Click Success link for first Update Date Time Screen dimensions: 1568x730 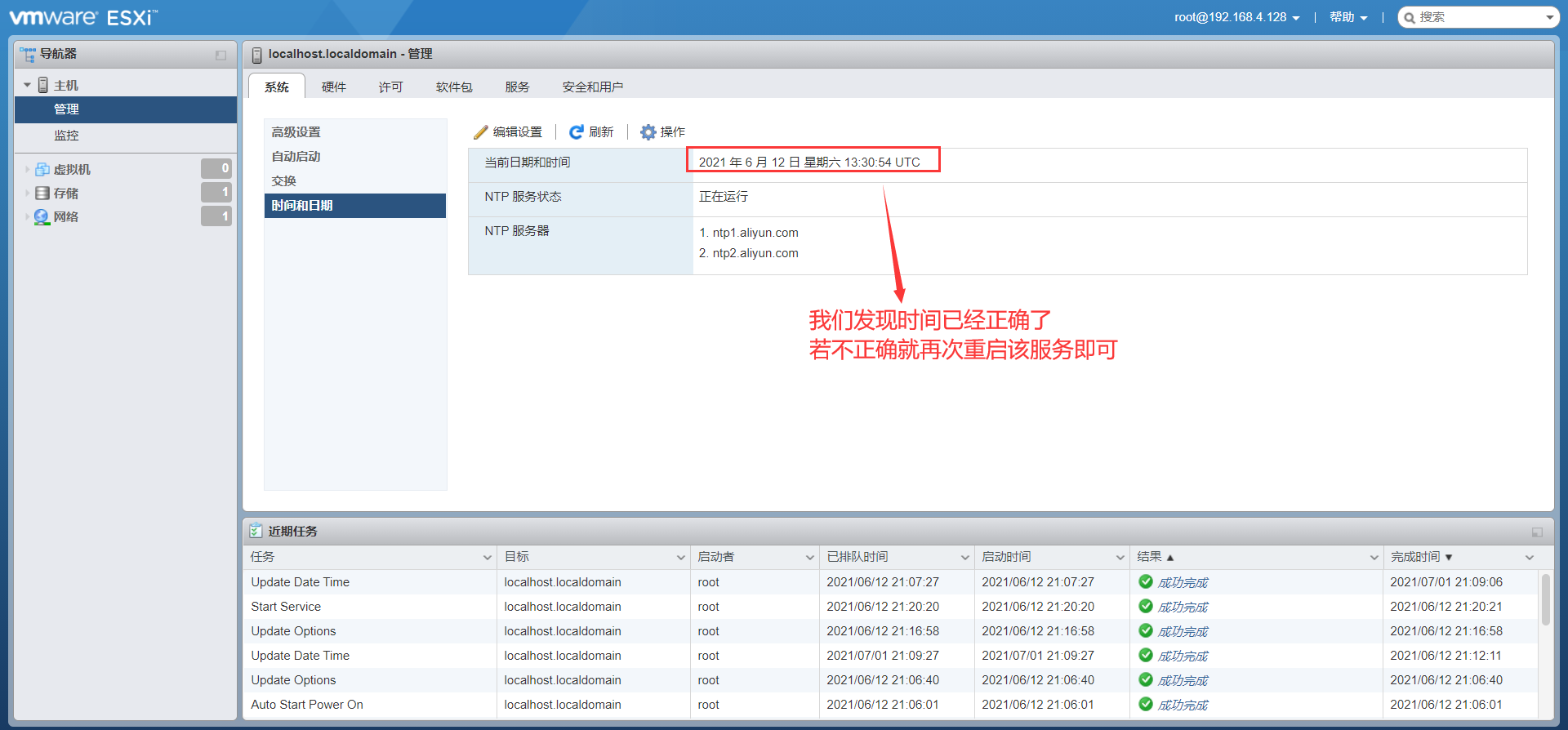1183,582
